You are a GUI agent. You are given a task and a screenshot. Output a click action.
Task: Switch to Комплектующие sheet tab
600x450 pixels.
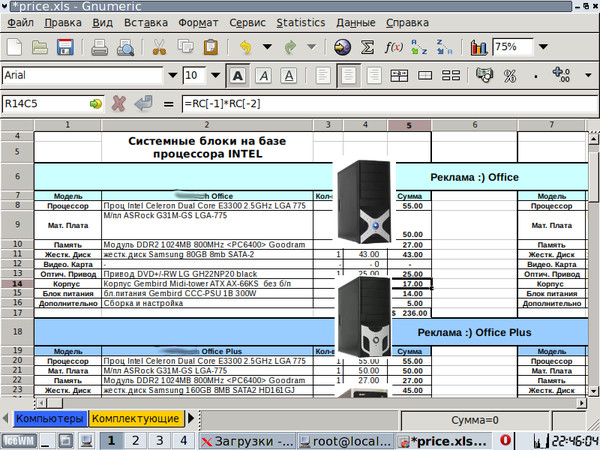click(136, 419)
